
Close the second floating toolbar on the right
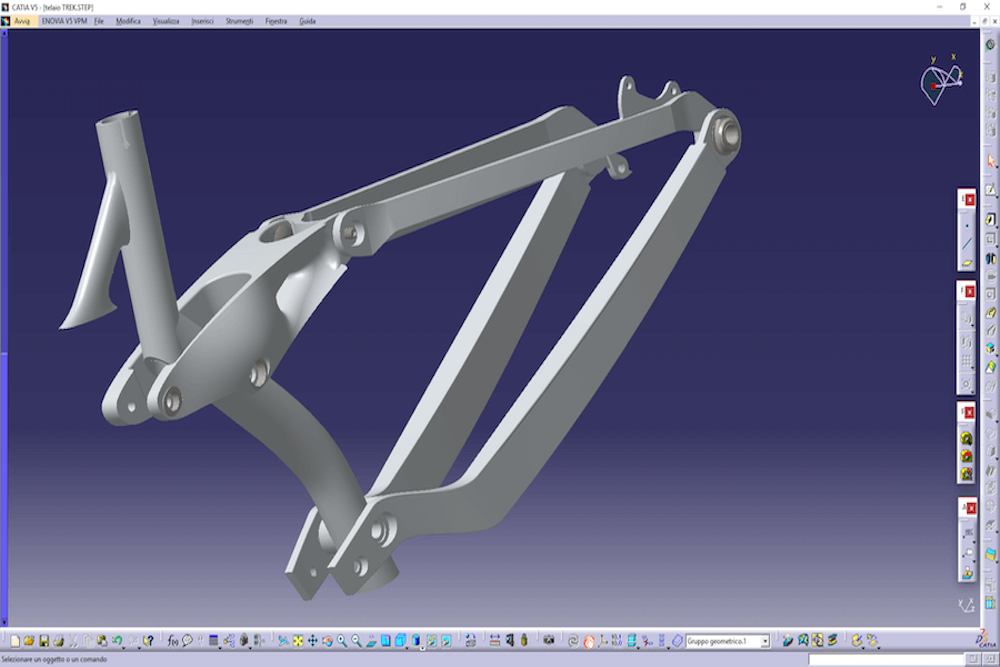pos(970,291)
